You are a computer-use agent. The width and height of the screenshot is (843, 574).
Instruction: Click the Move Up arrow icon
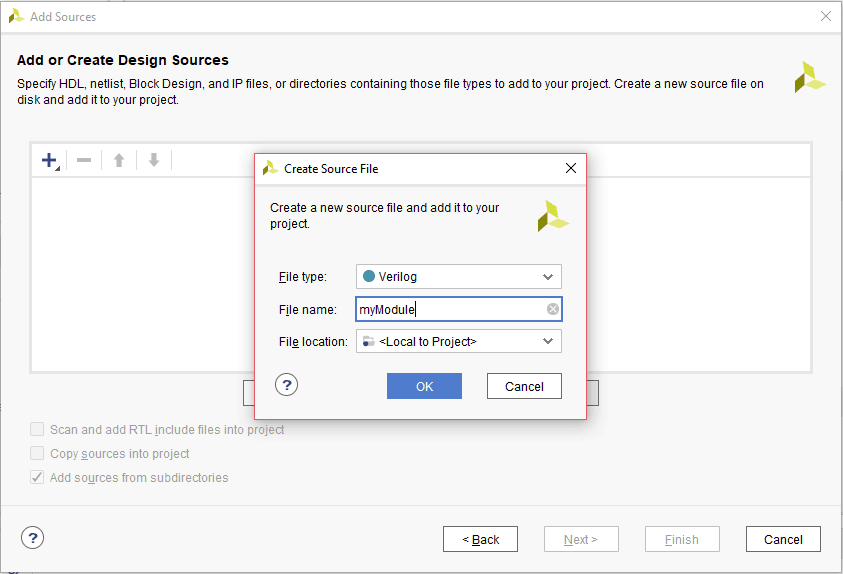pyautogui.click(x=119, y=160)
